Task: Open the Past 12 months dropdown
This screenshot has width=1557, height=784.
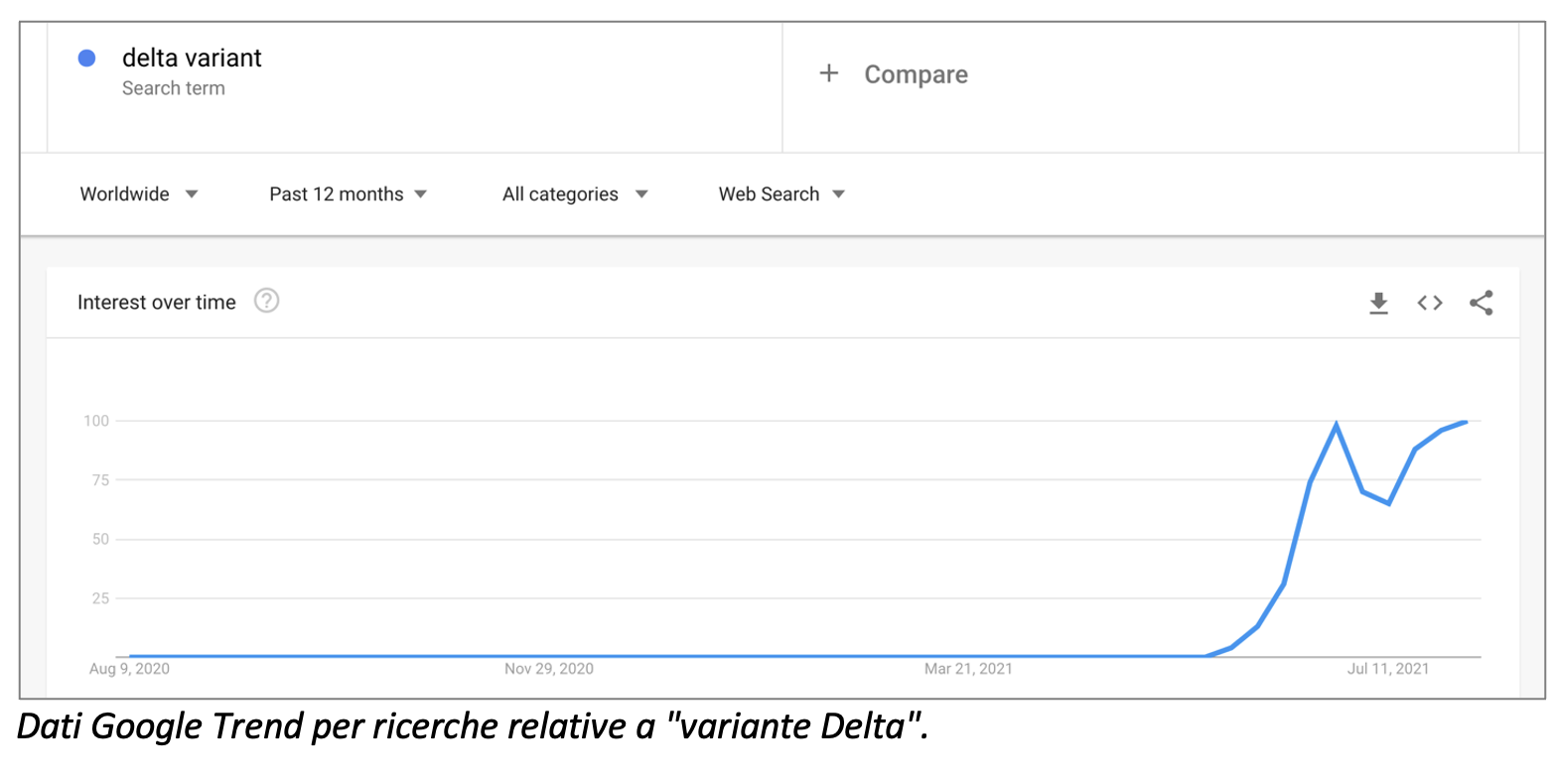Action: click(x=349, y=195)
